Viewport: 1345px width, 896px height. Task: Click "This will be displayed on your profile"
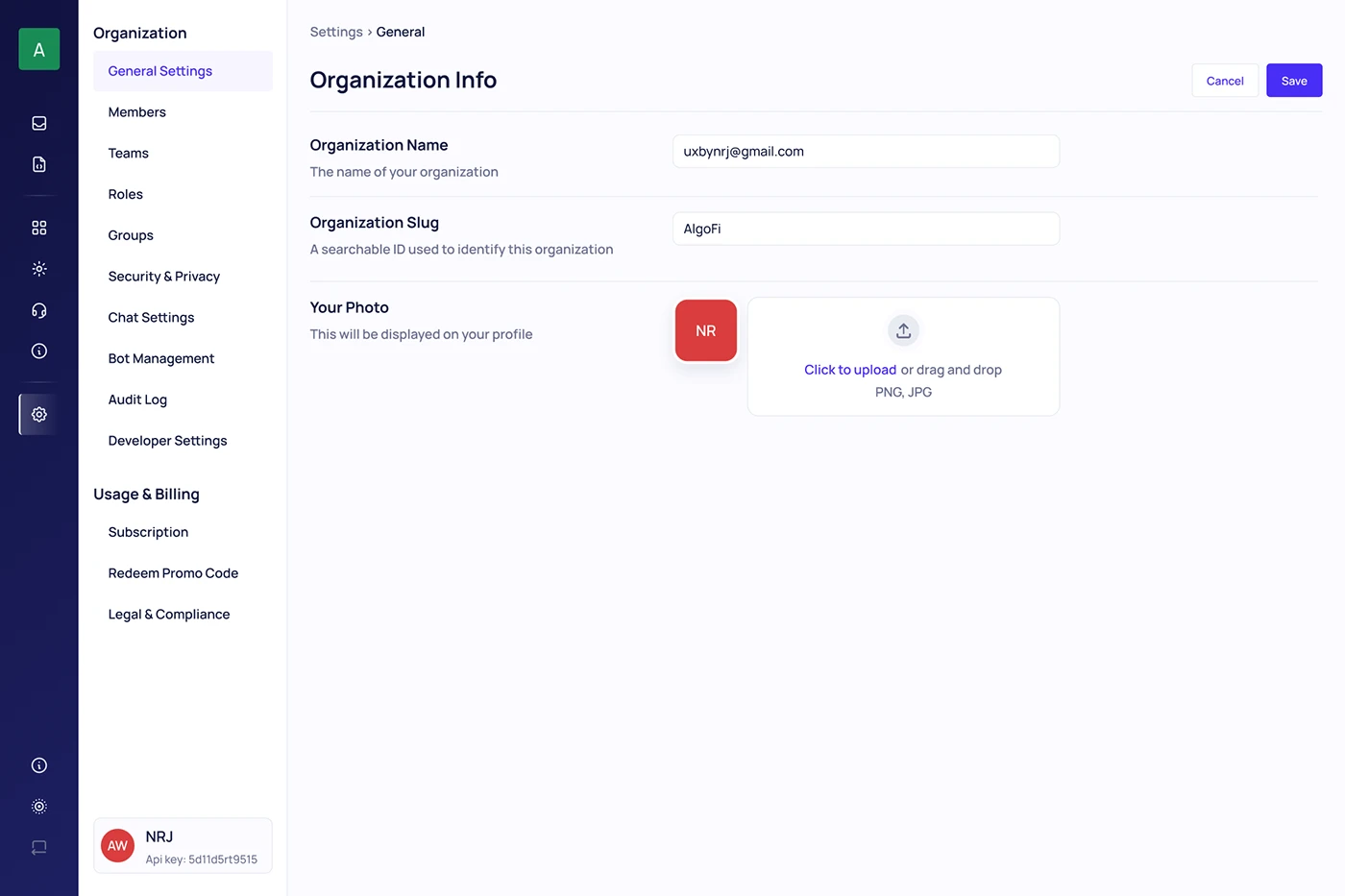(x=421, y=334)
